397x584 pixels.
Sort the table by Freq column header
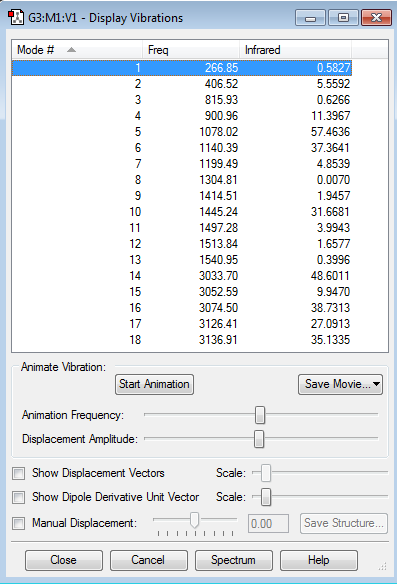(x=190, y=50)
